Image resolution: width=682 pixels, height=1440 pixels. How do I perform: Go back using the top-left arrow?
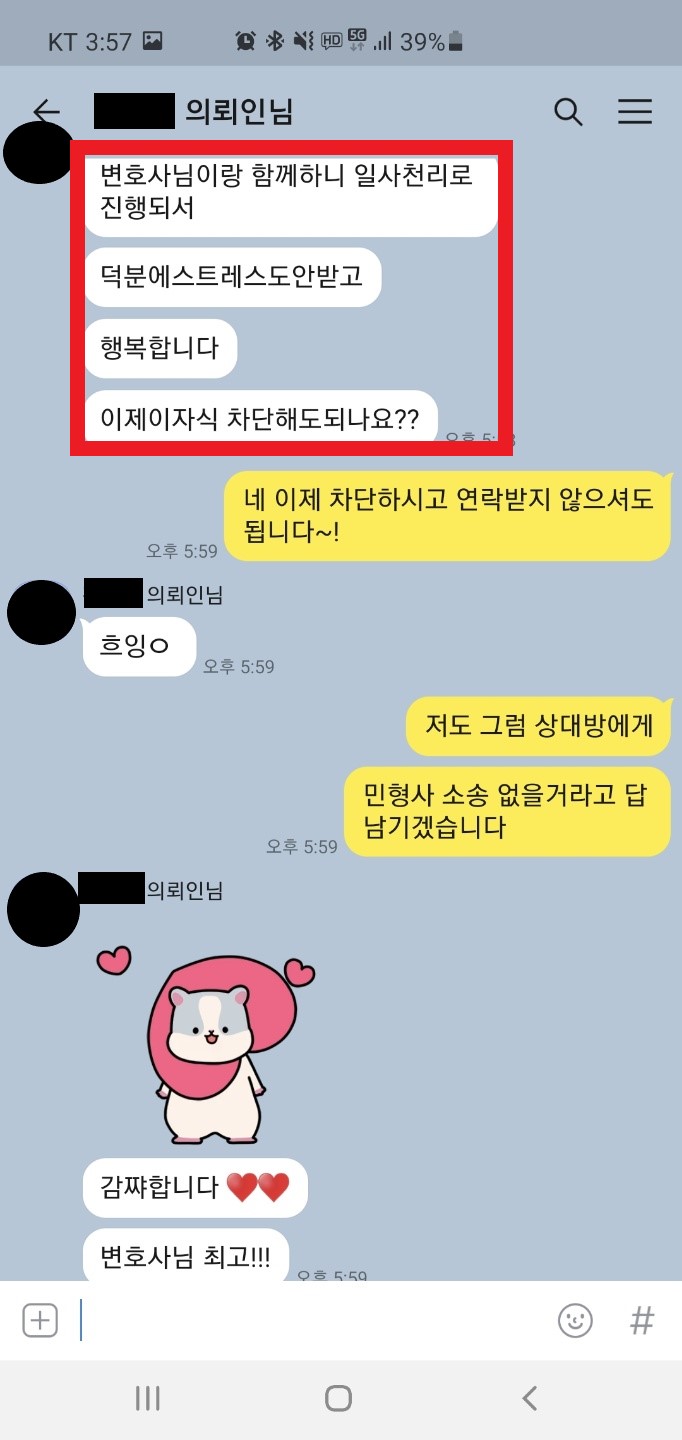click(x=47, y=111)
